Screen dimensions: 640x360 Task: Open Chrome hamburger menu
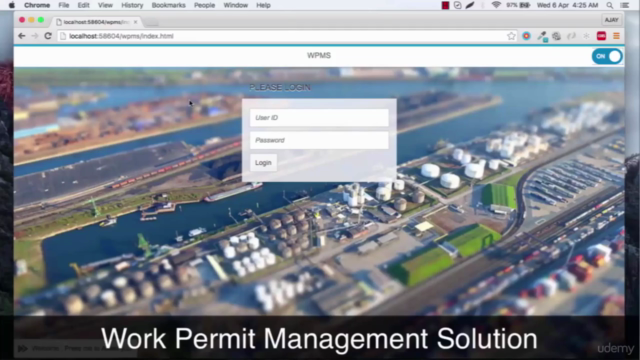[616, 36]
